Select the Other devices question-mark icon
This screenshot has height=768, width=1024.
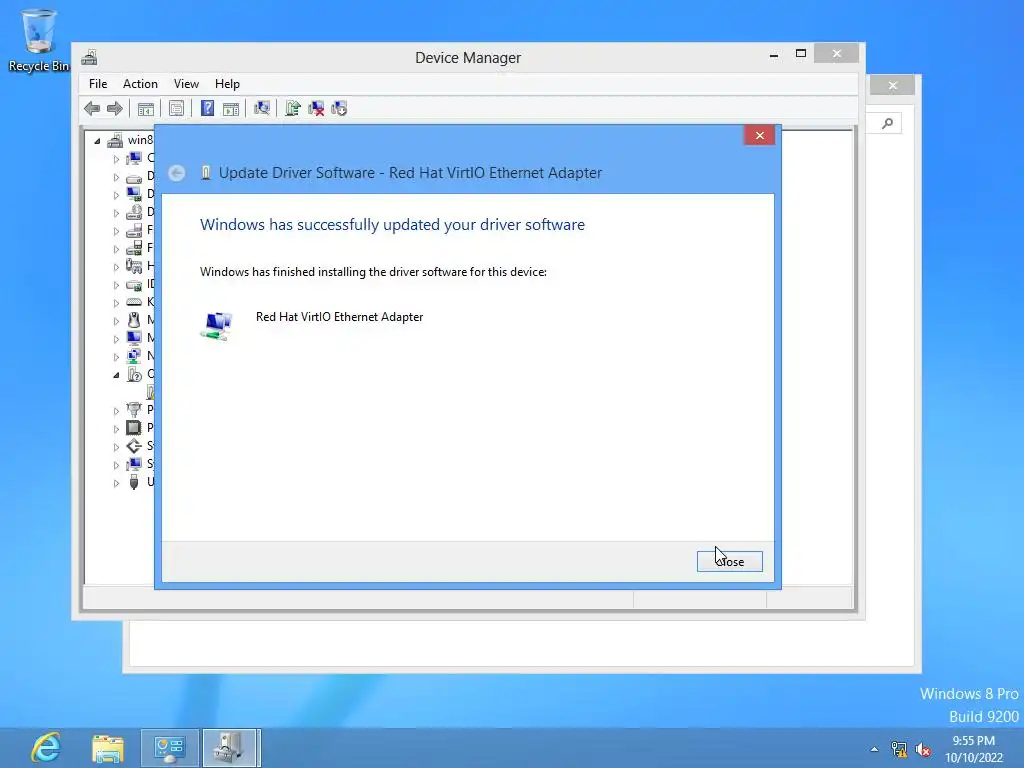pos(134,374)
